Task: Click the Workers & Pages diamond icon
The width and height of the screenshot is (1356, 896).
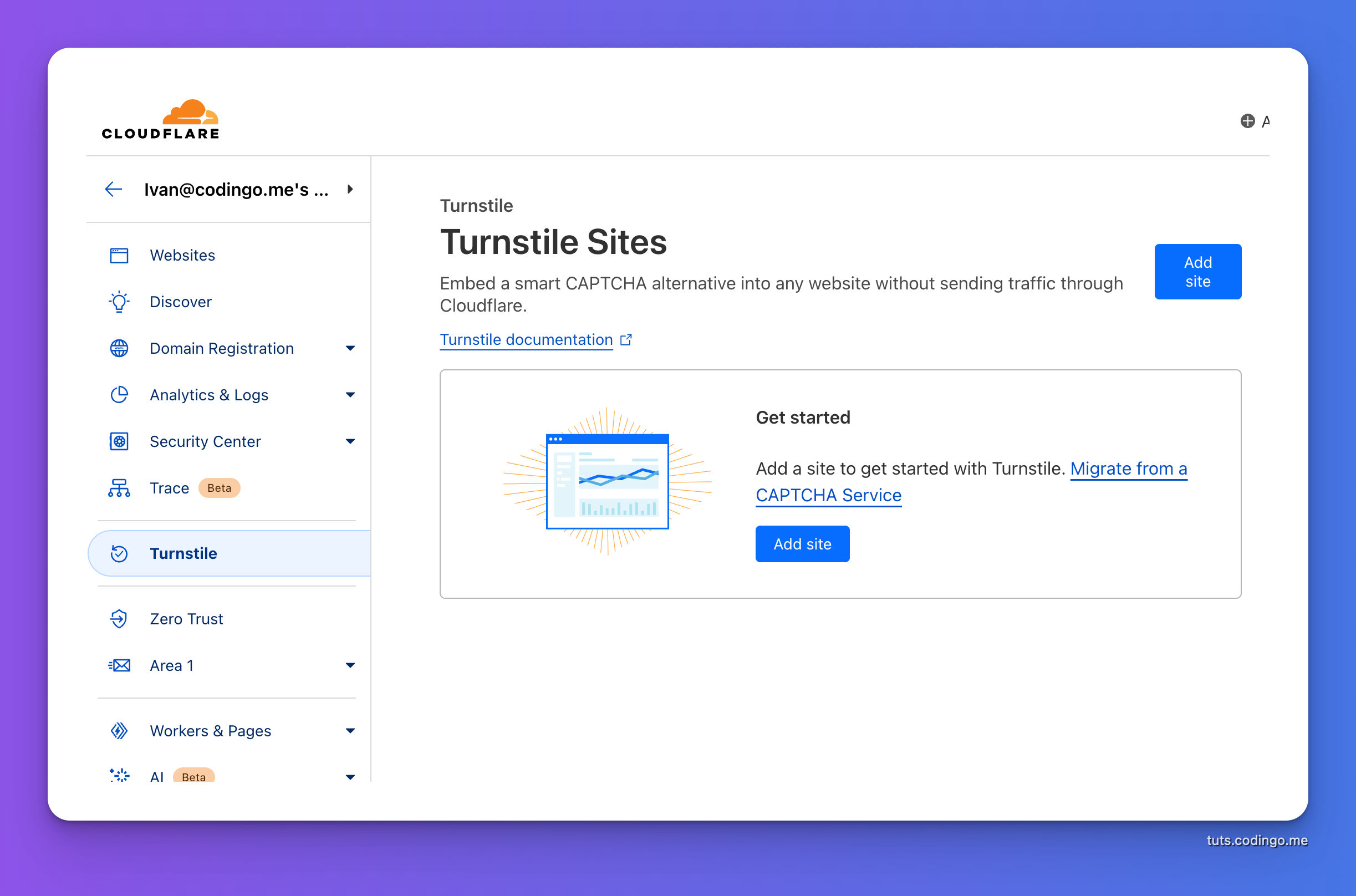Action: pos(119,731)
